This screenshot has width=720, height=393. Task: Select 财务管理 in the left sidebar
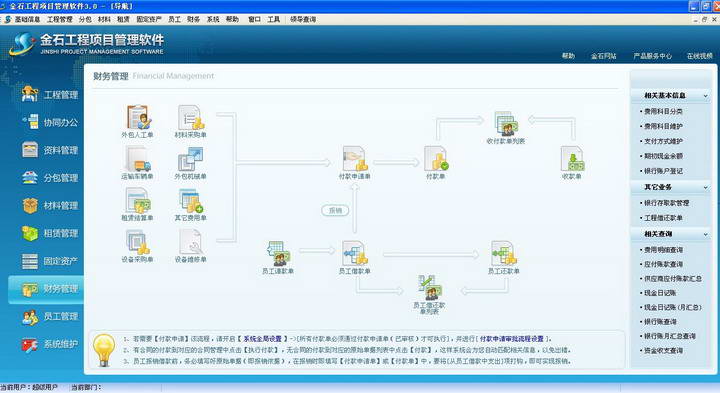(x=46, y=289)
